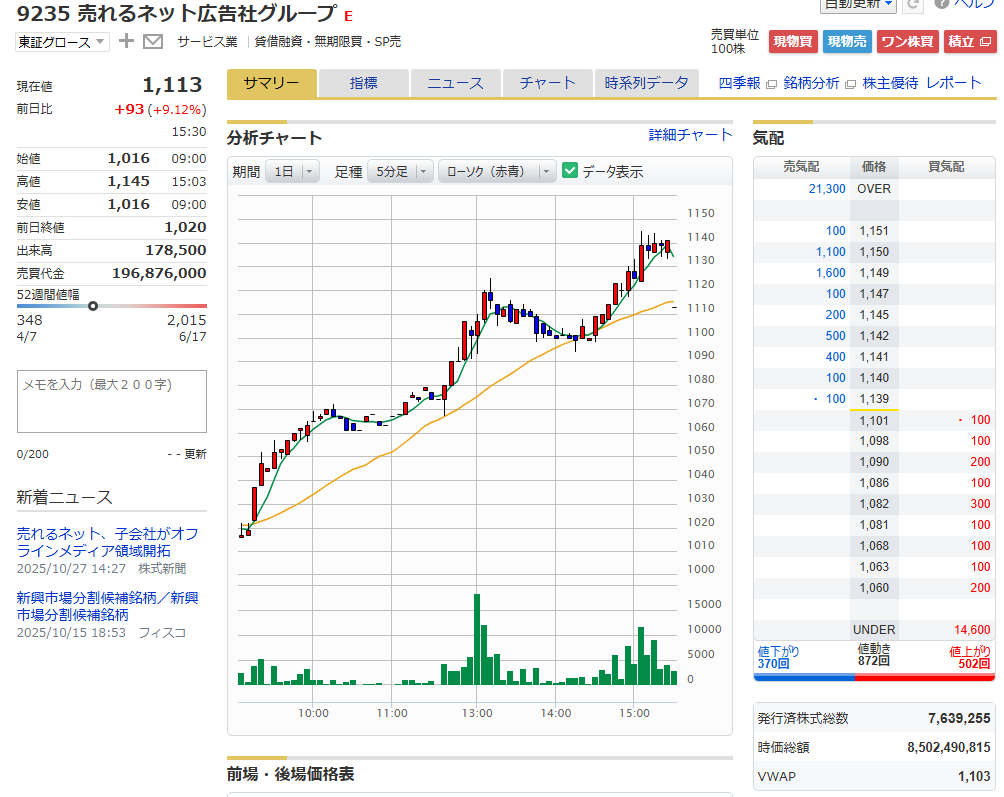The width and height of the screenshot is (1004, 797).
Task: Click buy quote price 1,098
Action: 874,441
